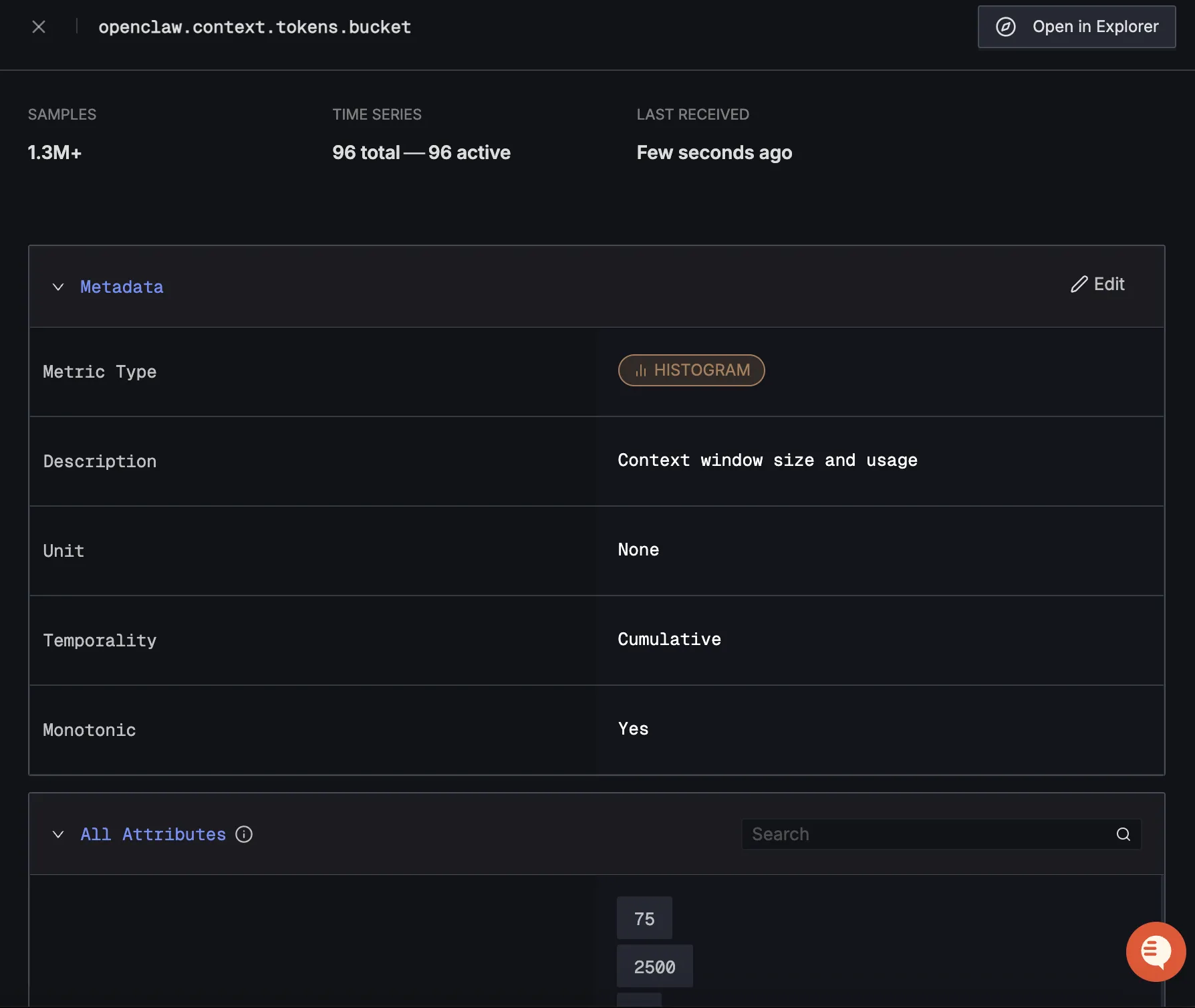Click the metric name openclaw.context.tokens.bucket
The width and height of the screenshot is (1195, 1008).
254,27
